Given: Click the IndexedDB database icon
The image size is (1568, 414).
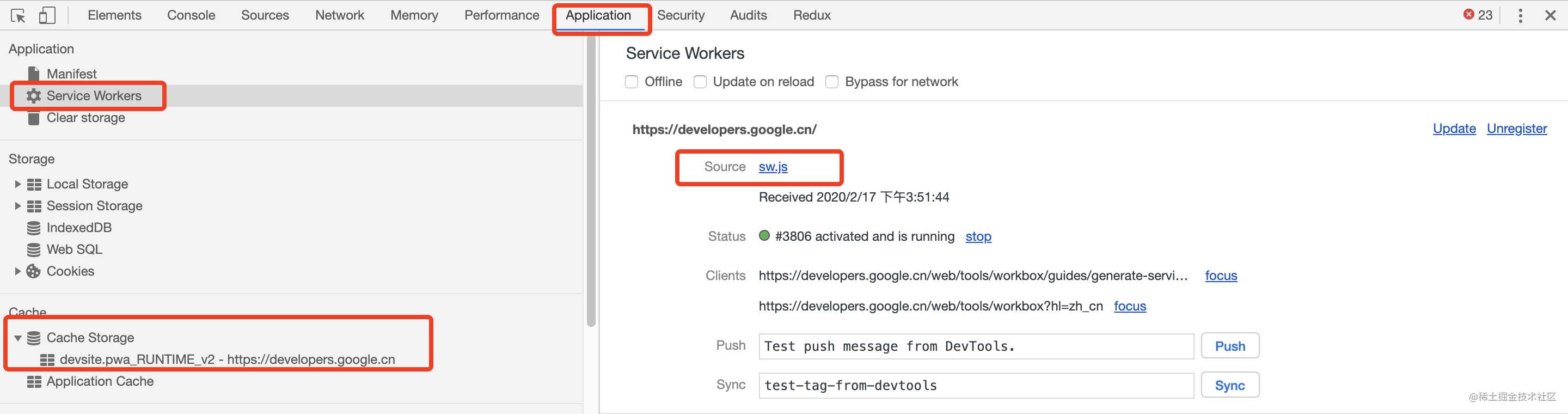Looking at the screenshot, I should (34, 228).
